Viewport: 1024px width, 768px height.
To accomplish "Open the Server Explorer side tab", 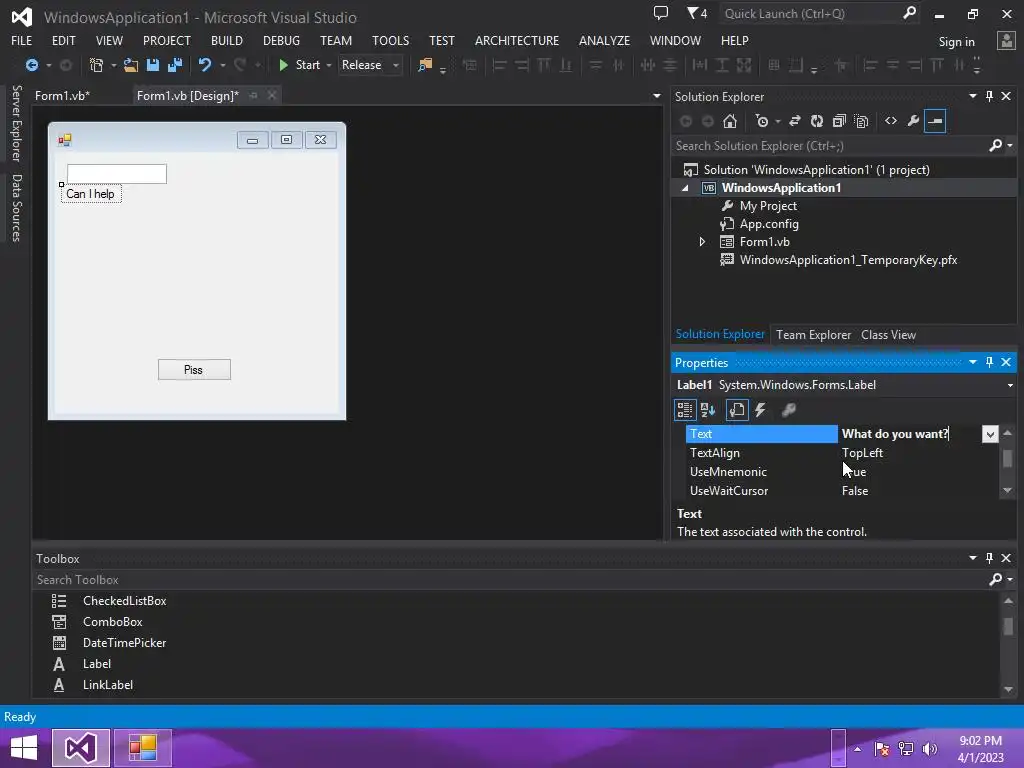I will click(16, 123).
